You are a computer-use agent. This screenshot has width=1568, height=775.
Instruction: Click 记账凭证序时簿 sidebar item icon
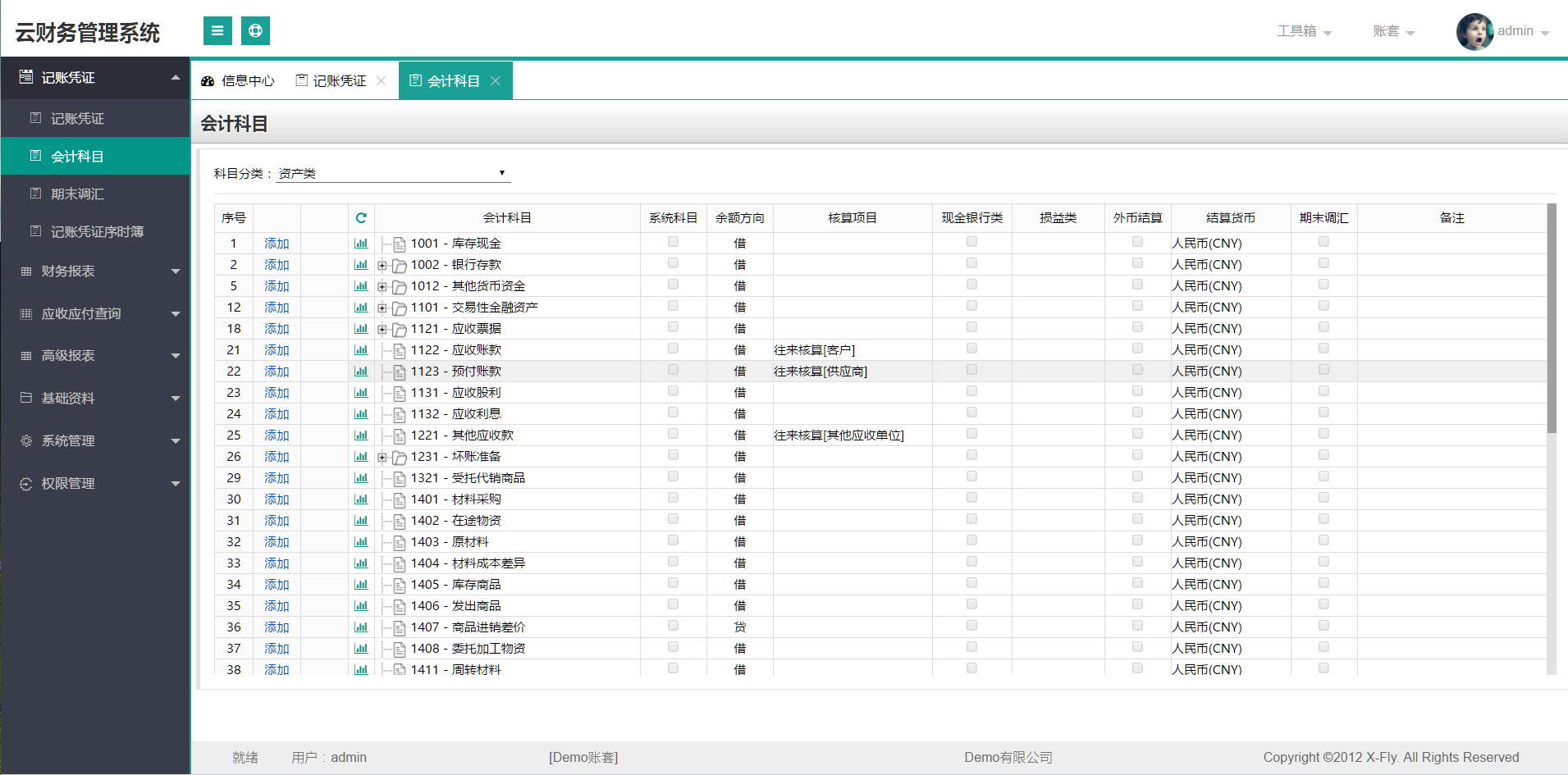35,231
